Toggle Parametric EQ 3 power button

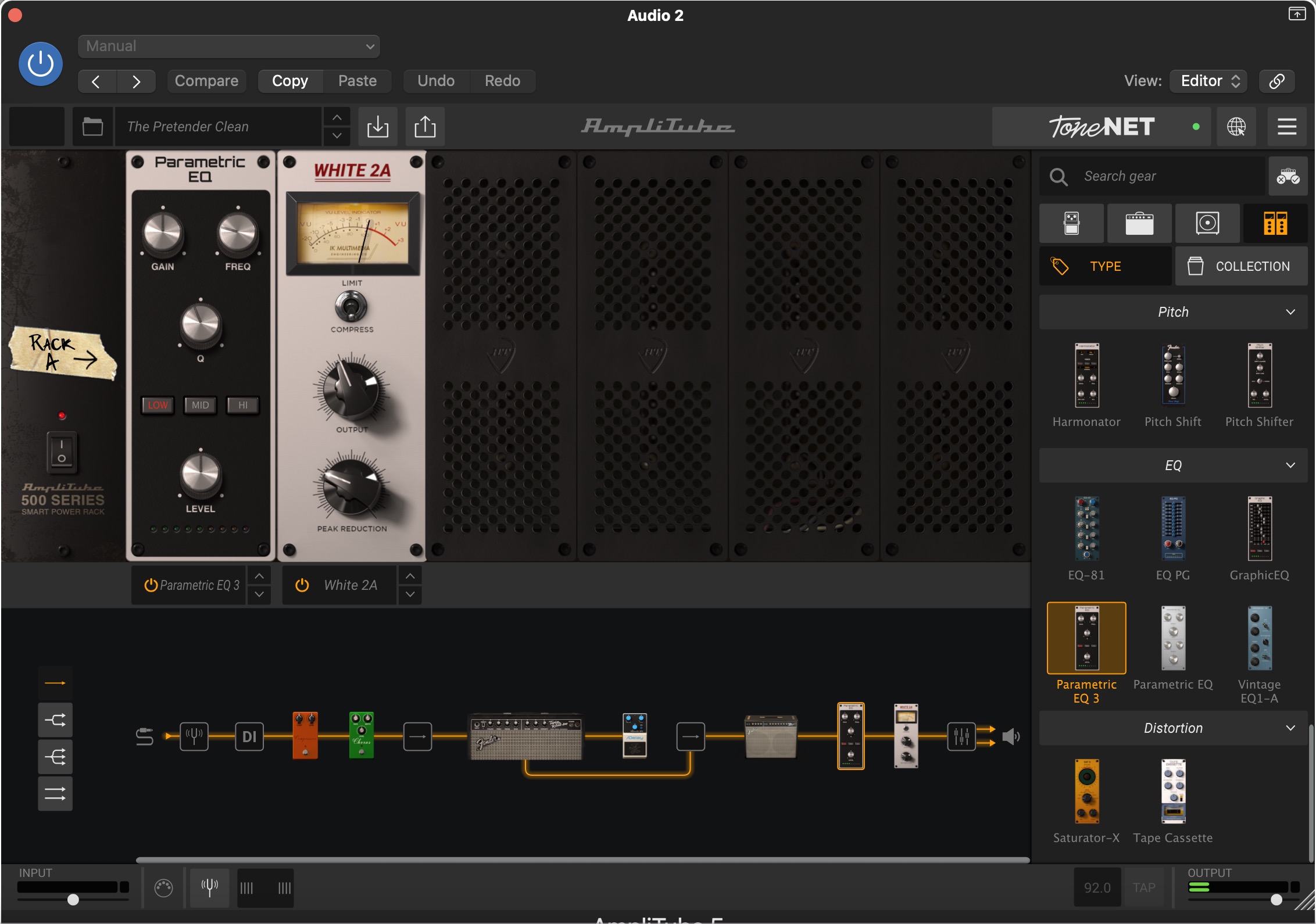[151, 585]
